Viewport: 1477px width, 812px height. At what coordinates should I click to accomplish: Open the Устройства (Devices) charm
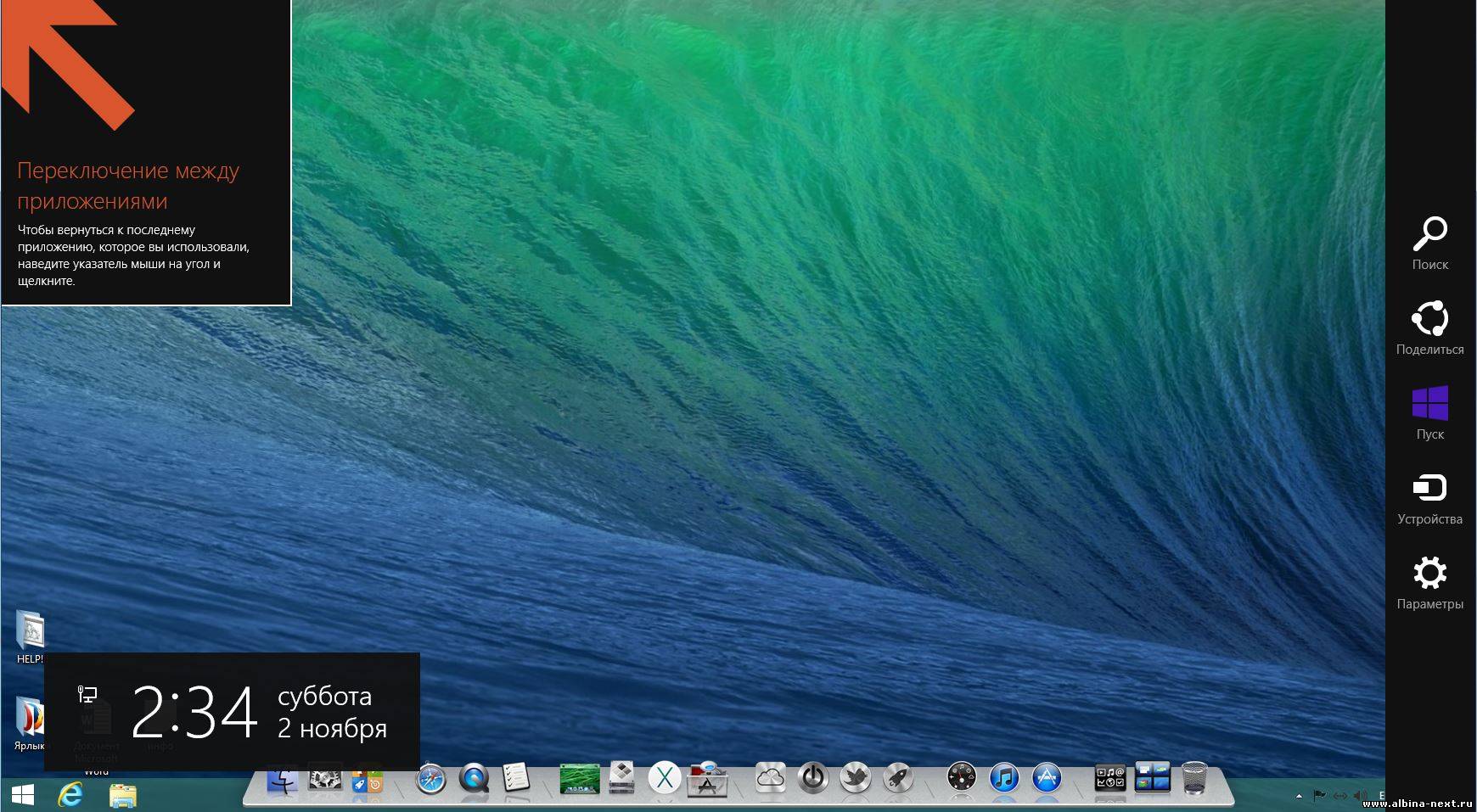pyautogui.click(x=1429, y=498)
